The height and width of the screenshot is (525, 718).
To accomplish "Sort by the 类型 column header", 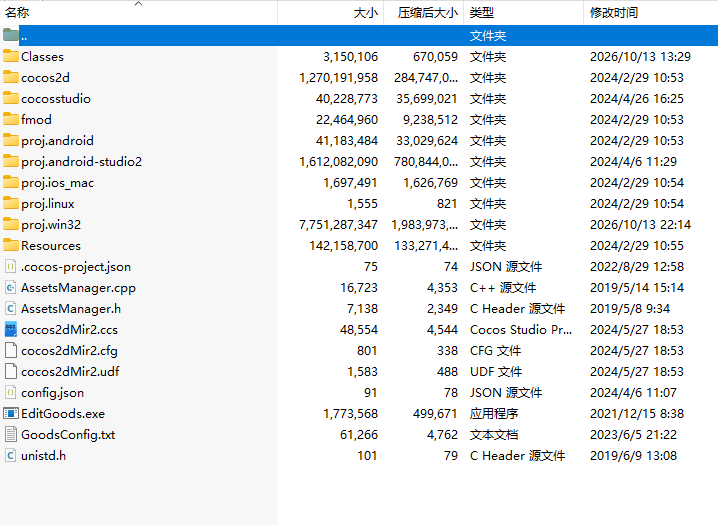I will [x=524, y=13].
